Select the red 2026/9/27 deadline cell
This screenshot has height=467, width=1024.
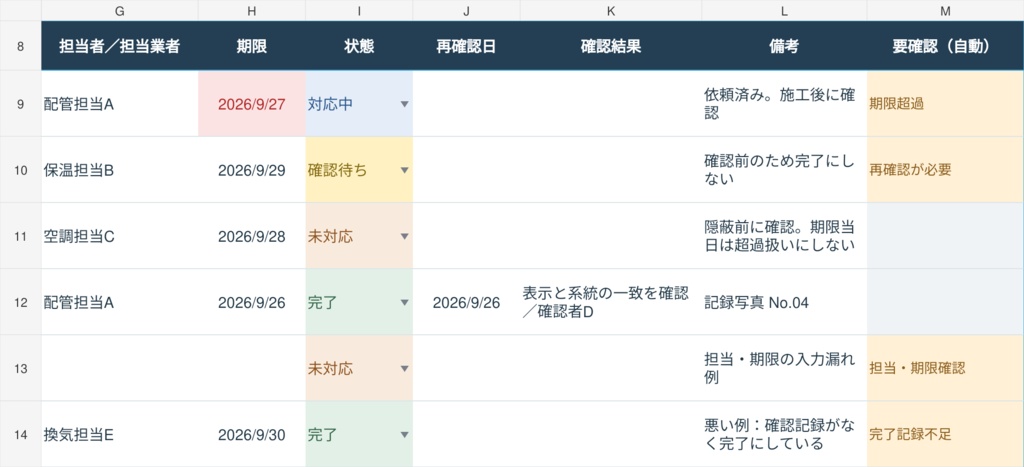[x=252, y=104]
